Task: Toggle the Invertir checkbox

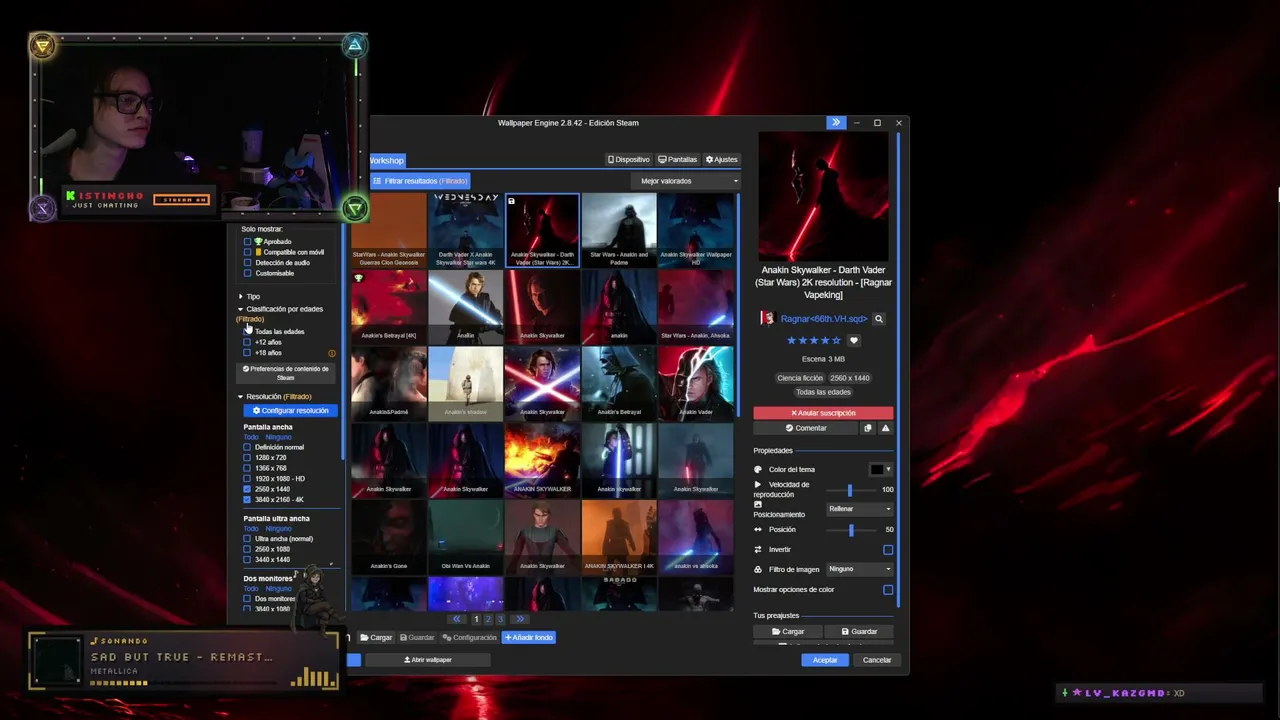Action: click(x=888, y=550)
